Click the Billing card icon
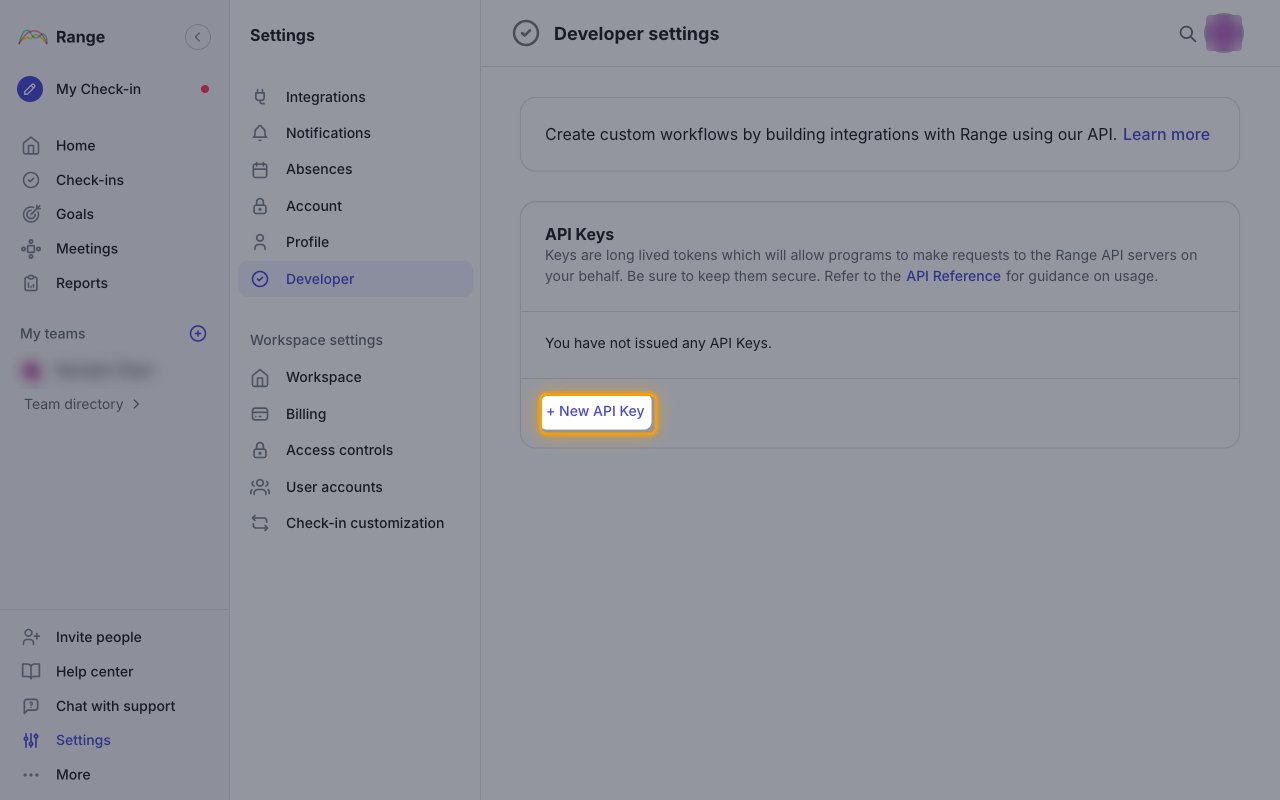 (260, 414)
